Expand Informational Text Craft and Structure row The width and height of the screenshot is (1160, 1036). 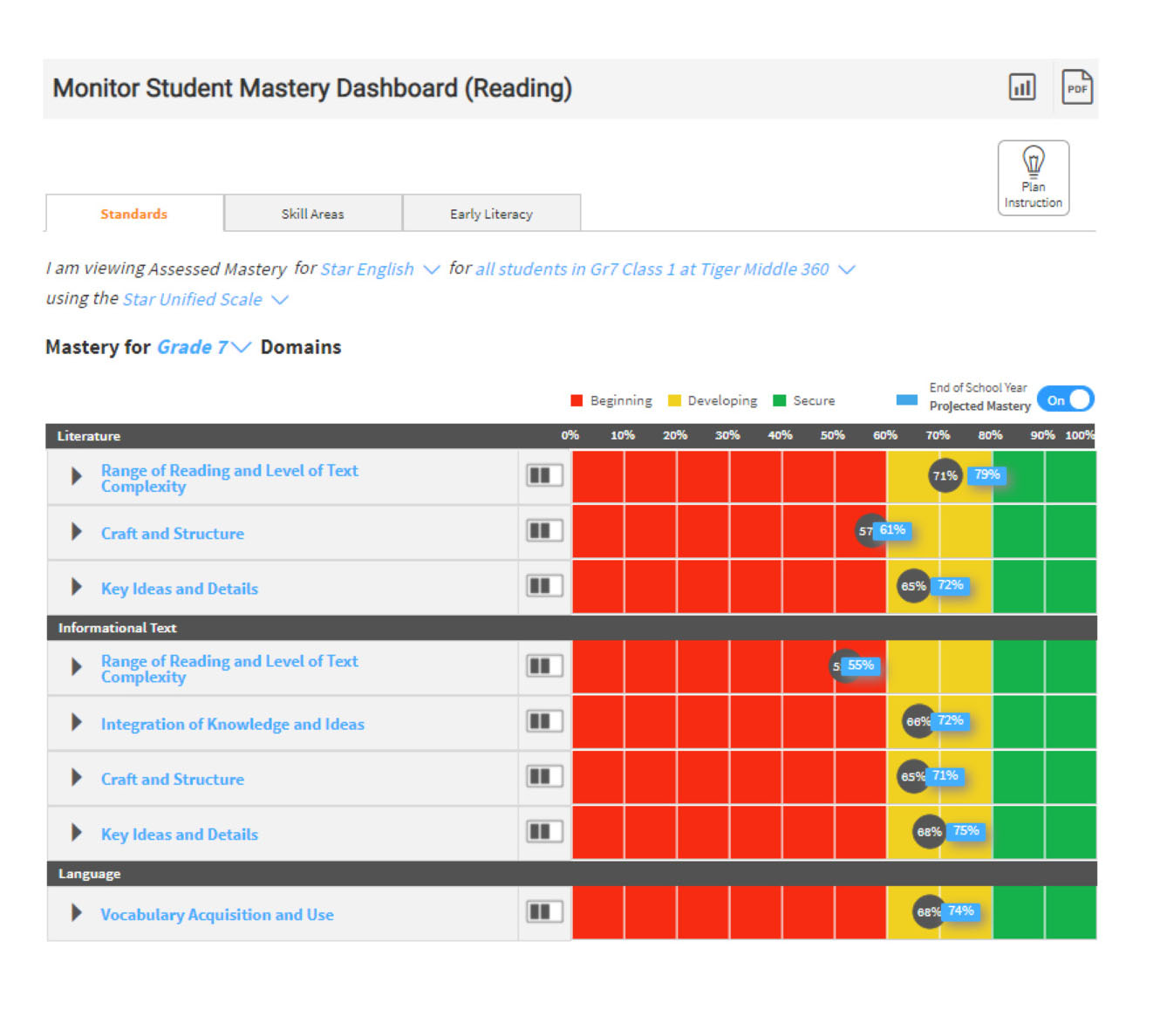pos(77,777)
